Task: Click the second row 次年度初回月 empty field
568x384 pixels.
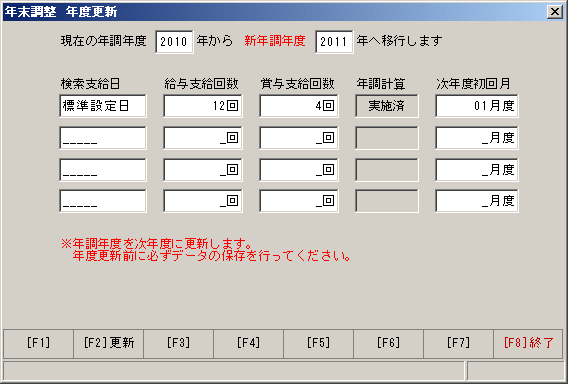Action: point(477,138)
